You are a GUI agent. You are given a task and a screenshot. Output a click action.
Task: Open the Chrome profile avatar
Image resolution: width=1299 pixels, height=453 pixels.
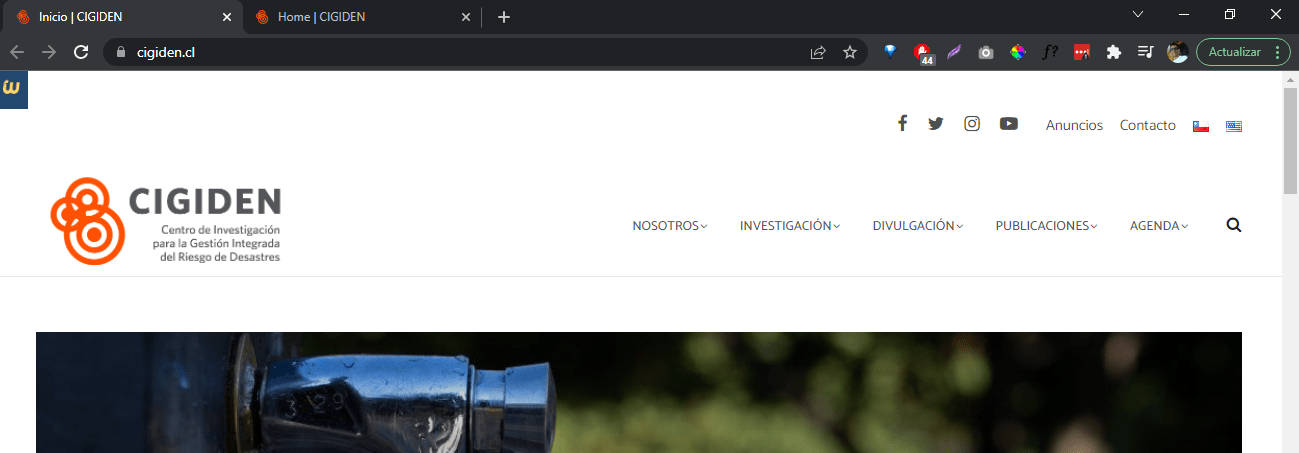tap(1178, 52)
